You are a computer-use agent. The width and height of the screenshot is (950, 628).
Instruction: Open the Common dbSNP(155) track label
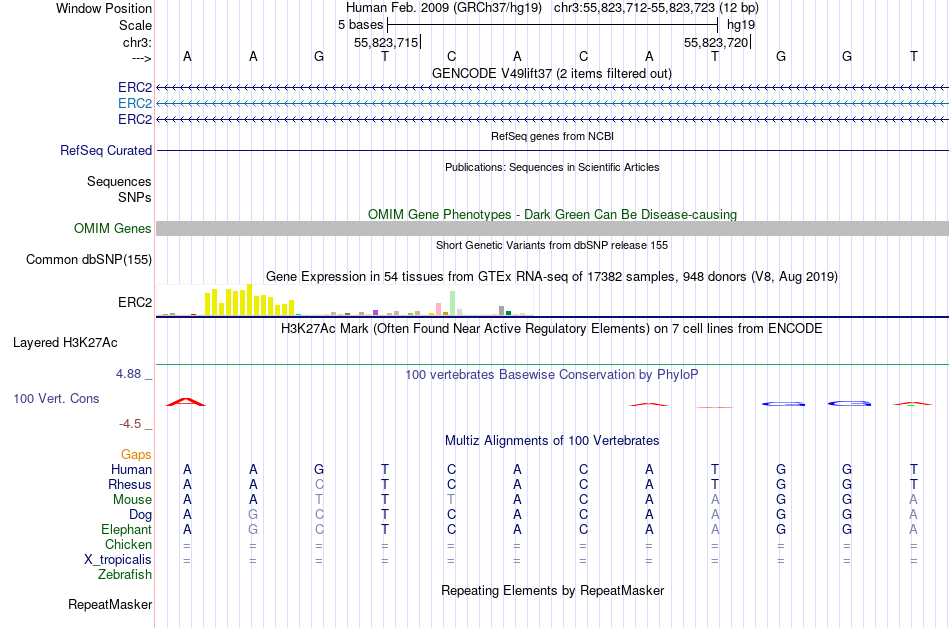(89, 259)
